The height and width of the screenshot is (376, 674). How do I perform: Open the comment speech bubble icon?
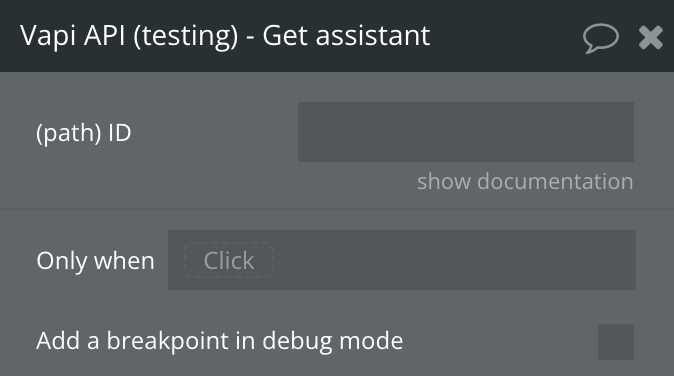click(x=601, y=38)
